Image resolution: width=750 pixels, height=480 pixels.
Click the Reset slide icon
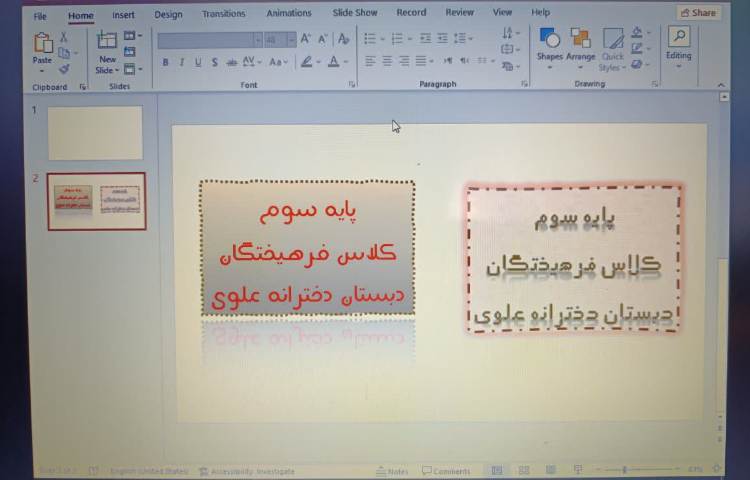(x=130, y=52)
